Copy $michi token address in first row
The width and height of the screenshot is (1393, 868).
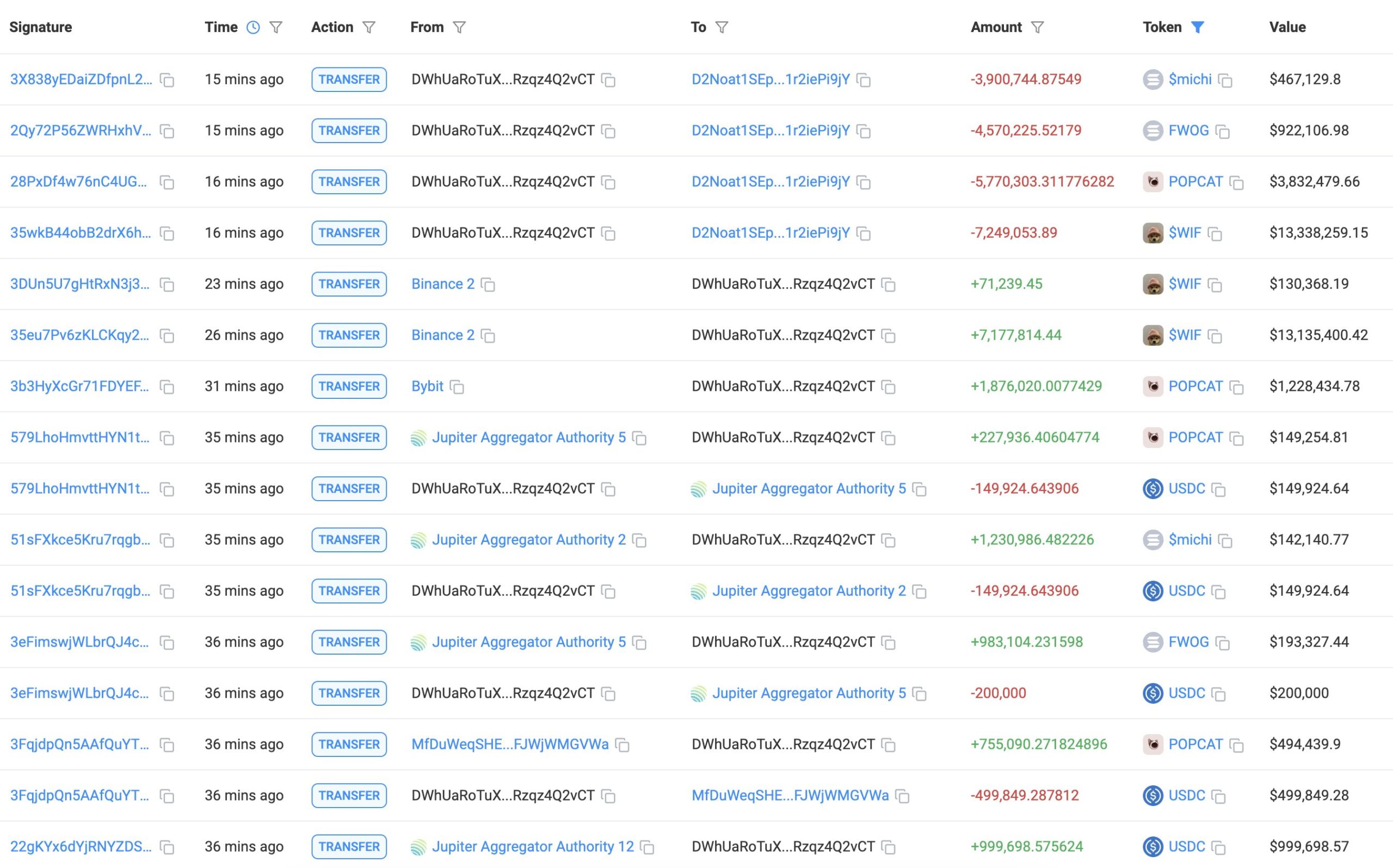click(x=1225, y=80)
